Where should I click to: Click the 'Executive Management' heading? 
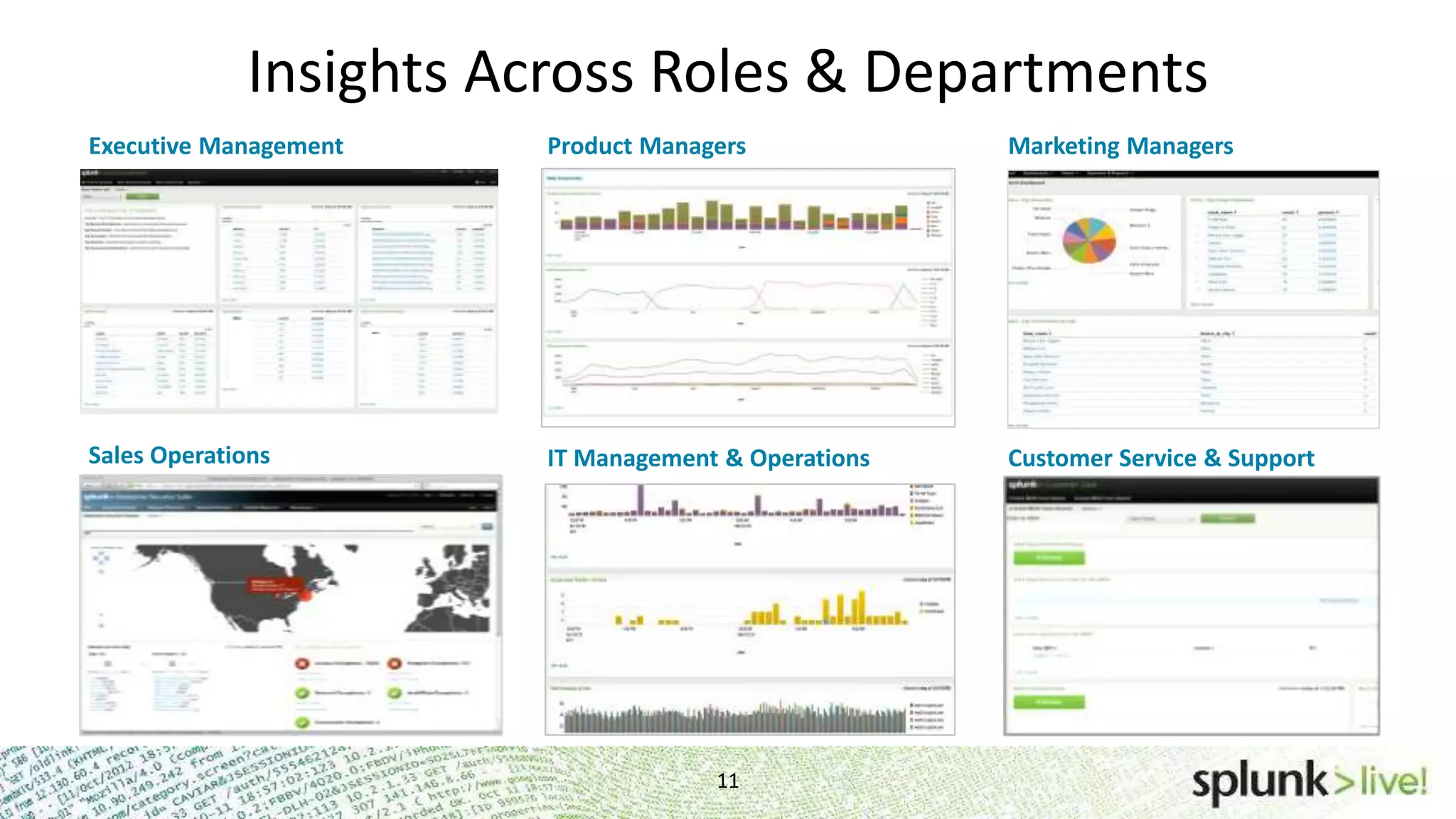(x=215, y=146)
